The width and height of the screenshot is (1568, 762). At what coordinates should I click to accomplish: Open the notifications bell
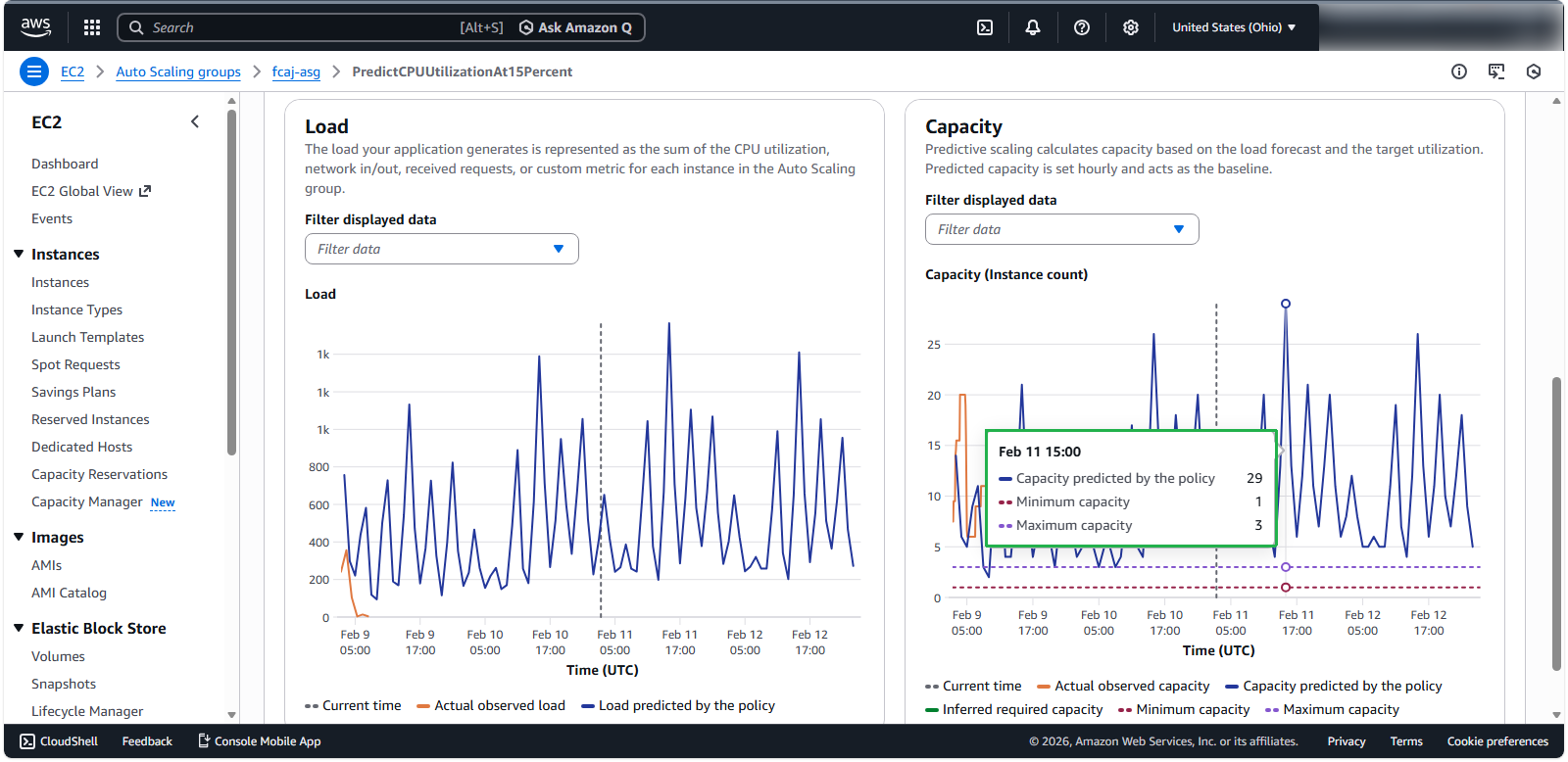tap(1033, 27)
